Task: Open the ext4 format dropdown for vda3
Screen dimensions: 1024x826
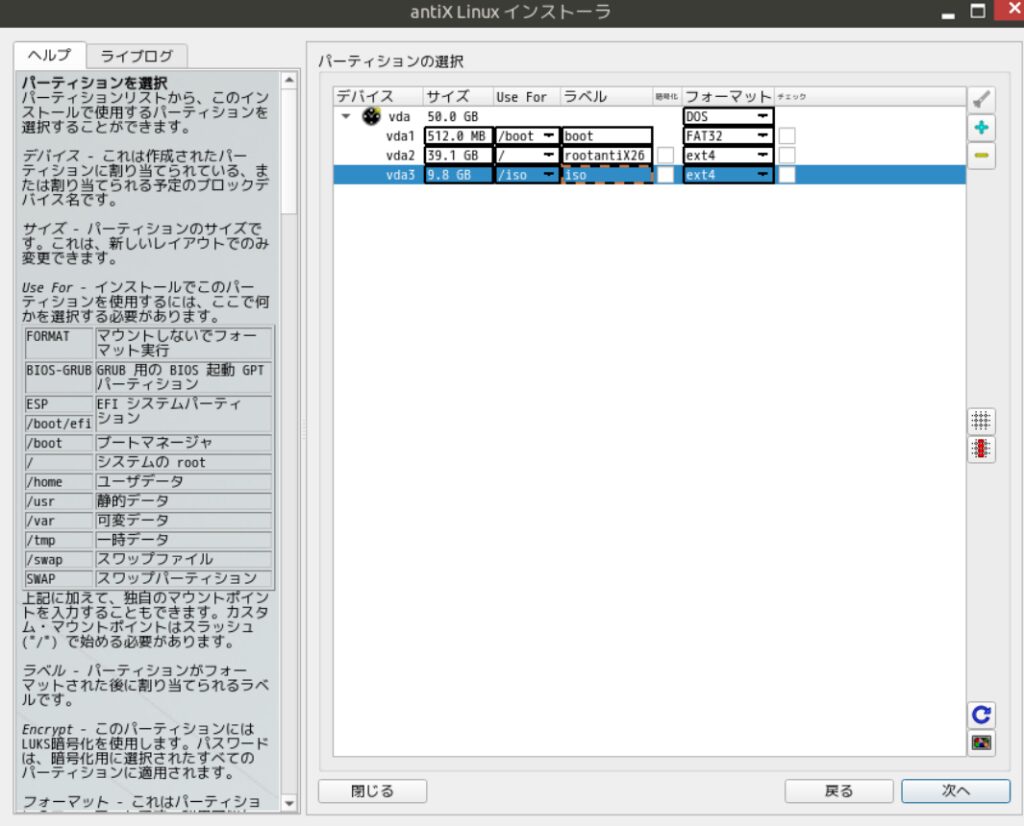Action: click(728, 175)
